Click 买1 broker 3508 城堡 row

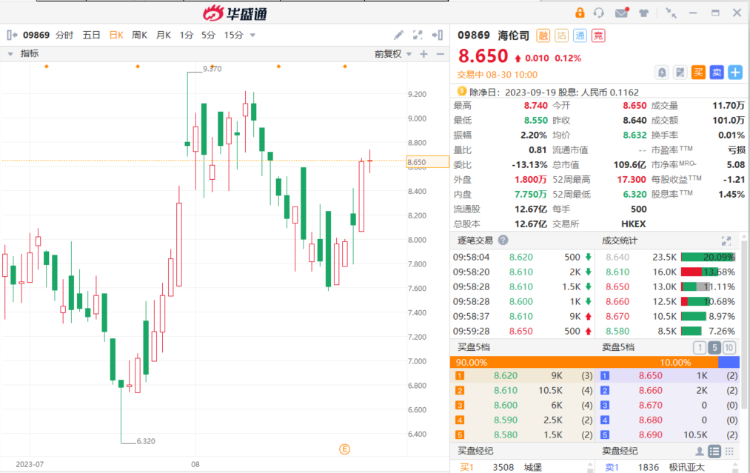coord(521,467)
